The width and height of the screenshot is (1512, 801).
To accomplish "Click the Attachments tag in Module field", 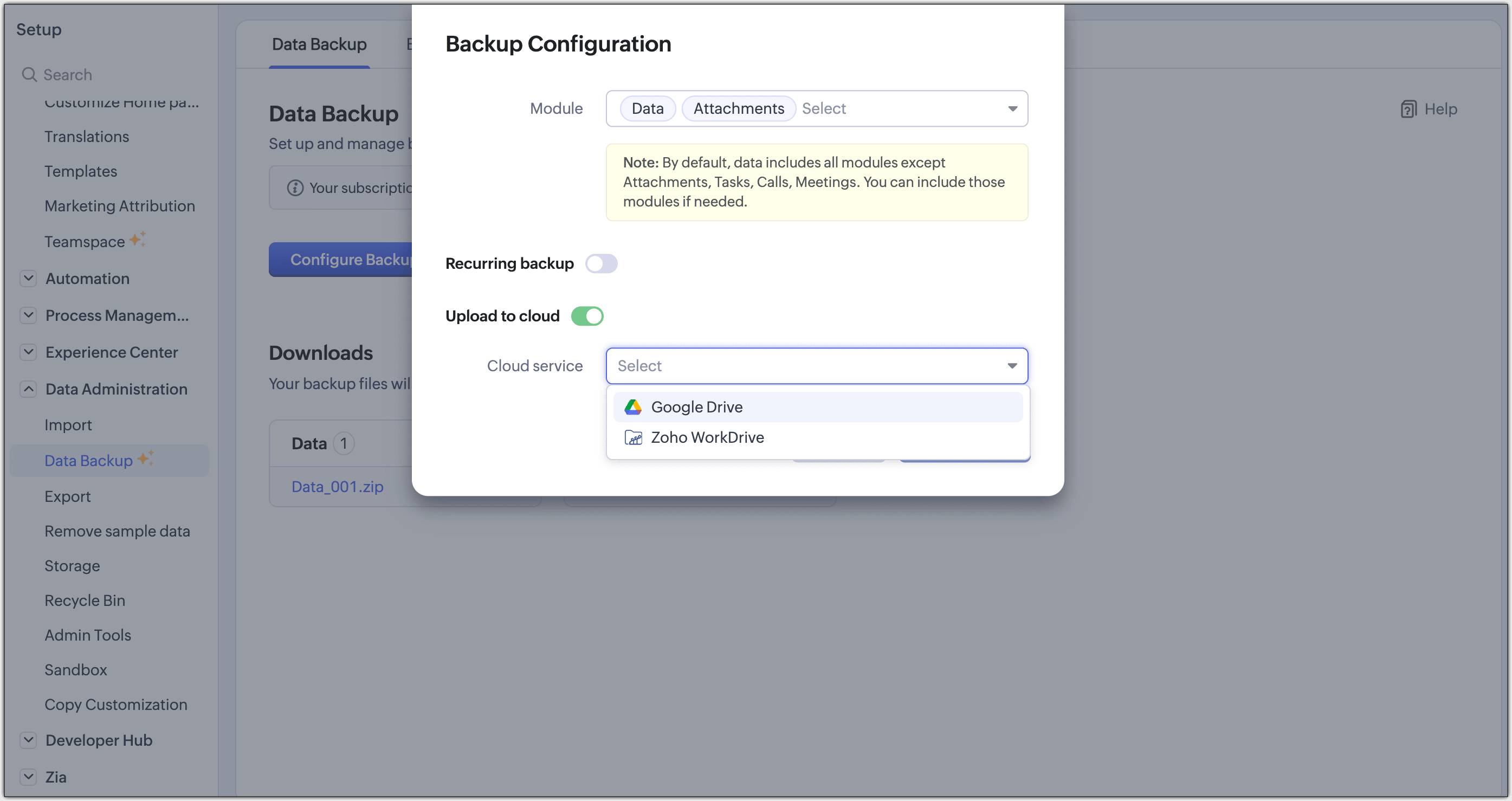I will [x=739, y=108].
